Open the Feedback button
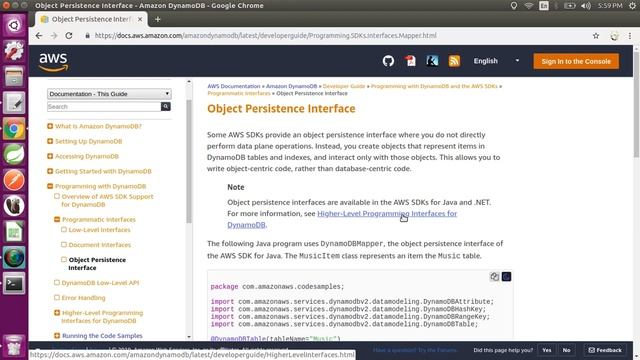The height and width of the screenshot is (360, 640). (605, 350)
